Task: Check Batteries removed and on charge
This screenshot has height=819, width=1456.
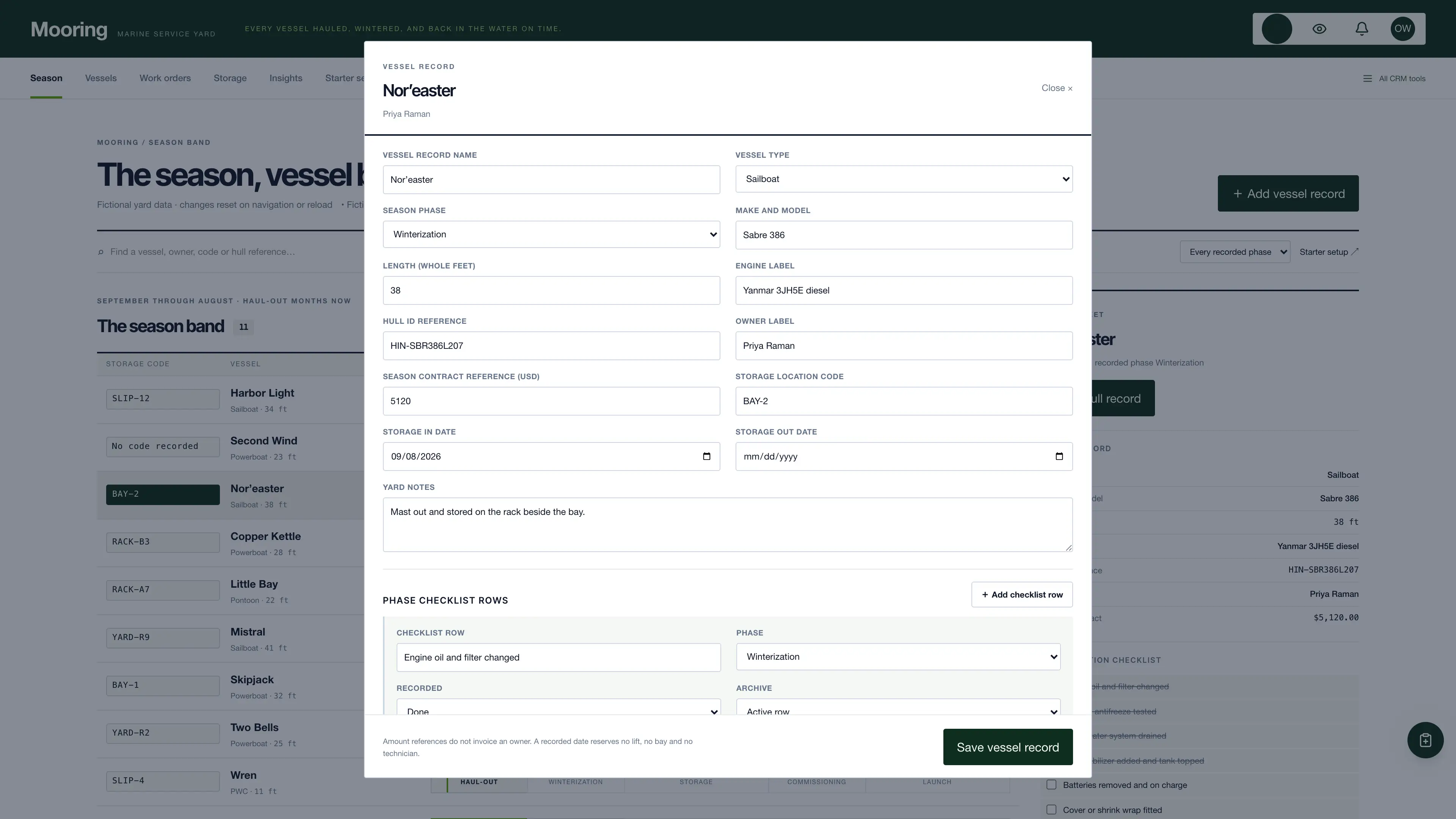Action: [1051, 784]
